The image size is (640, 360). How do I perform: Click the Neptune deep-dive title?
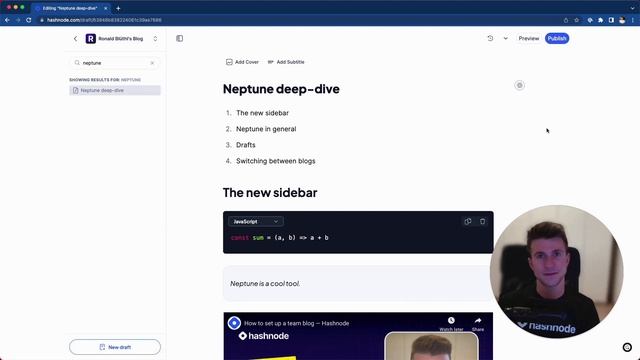click(281, 89)
